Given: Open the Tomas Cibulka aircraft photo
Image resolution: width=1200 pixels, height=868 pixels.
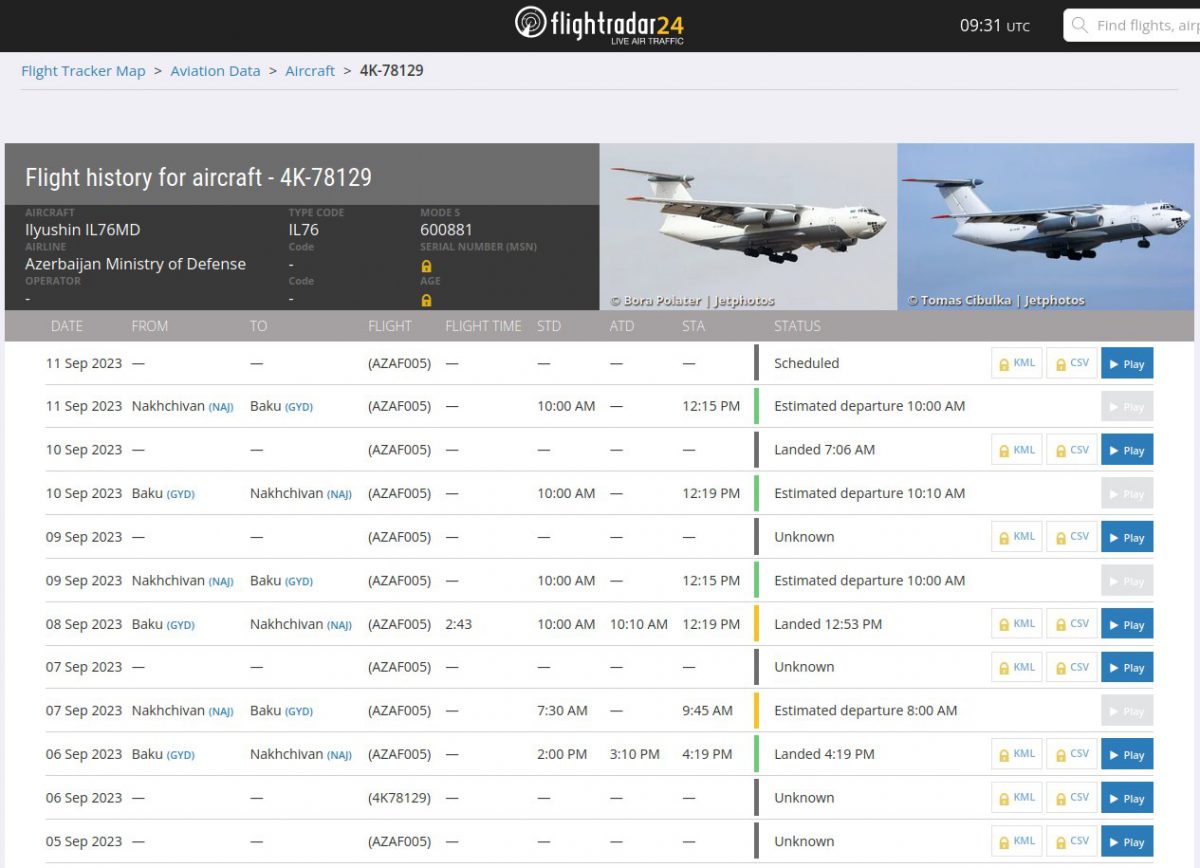Looking at the screenshot, I should (1045, 226).
